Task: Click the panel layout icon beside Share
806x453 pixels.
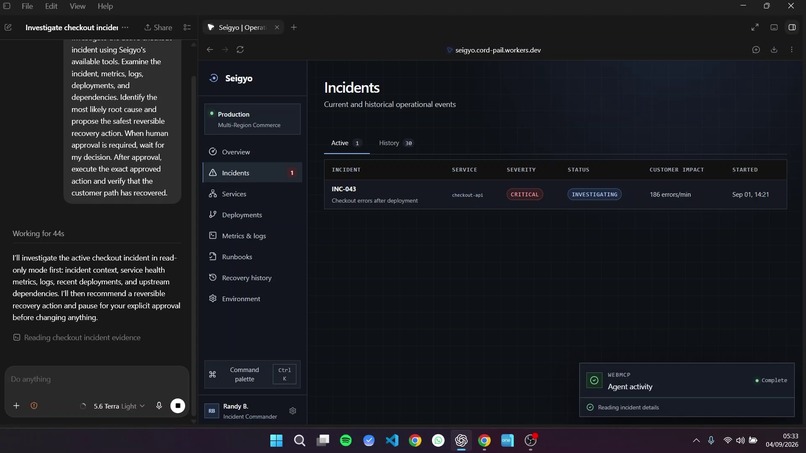Action: coord(187,27)
